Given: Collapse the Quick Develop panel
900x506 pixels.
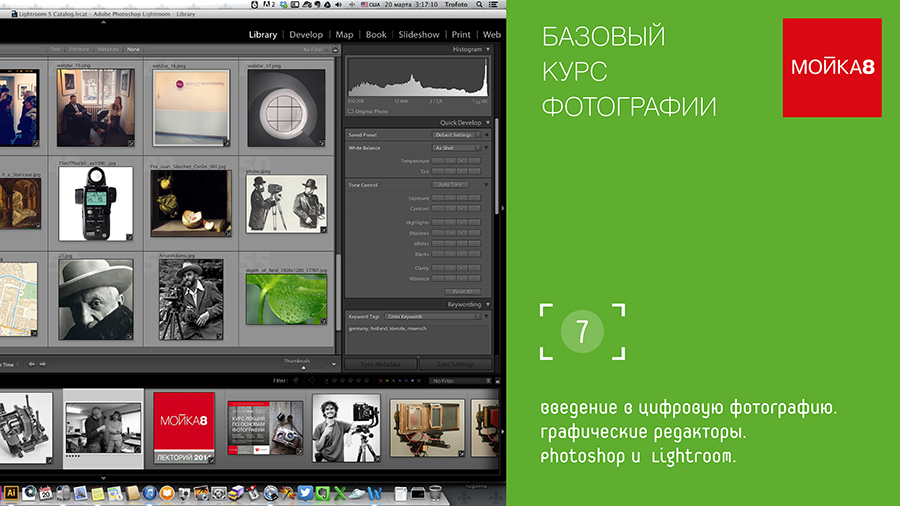Looking at the screenshot, I should (488, 122).
